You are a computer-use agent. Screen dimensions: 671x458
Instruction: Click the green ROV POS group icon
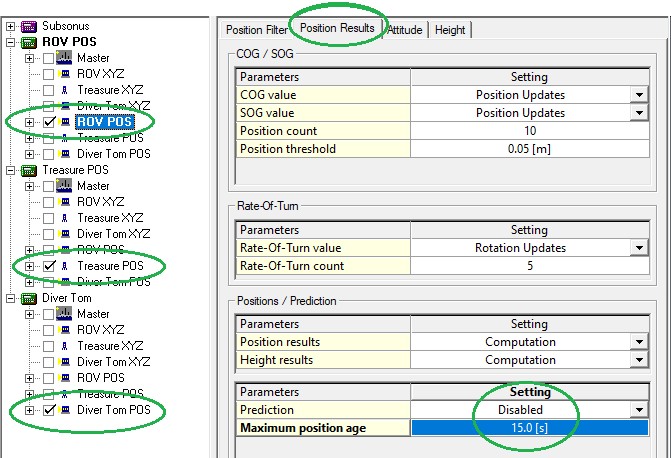(29, 42)
